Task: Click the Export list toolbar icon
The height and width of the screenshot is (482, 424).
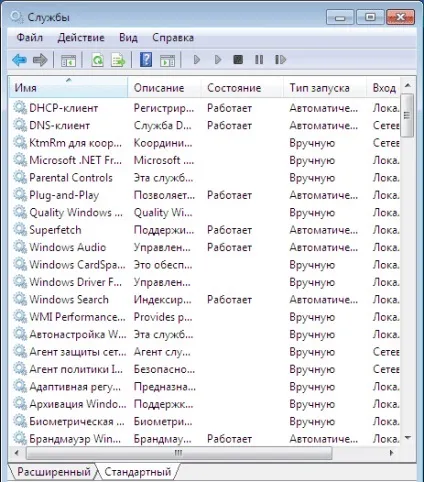Action: click(118, 60)
